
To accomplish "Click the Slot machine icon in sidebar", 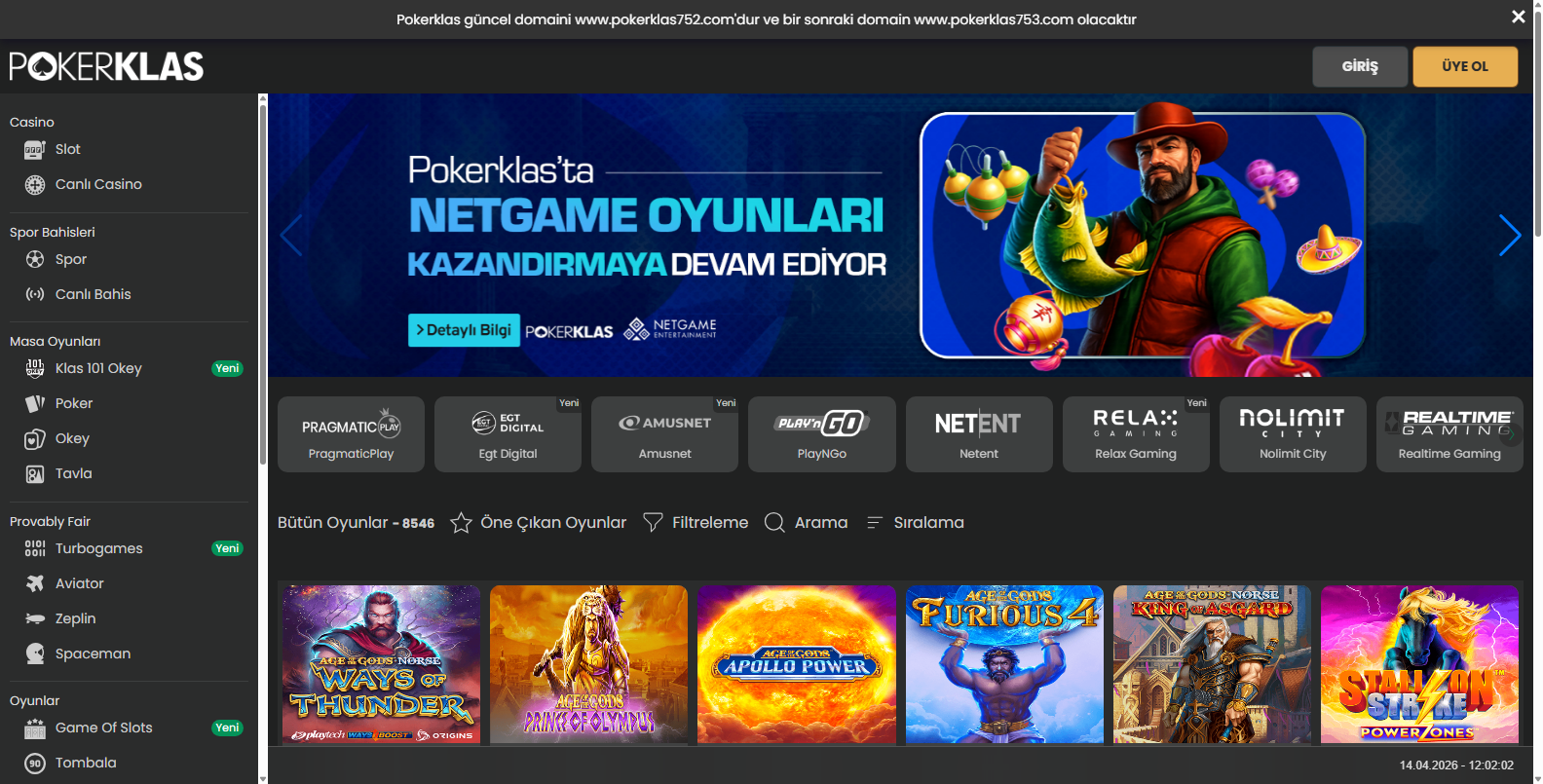I will [35, 150].
